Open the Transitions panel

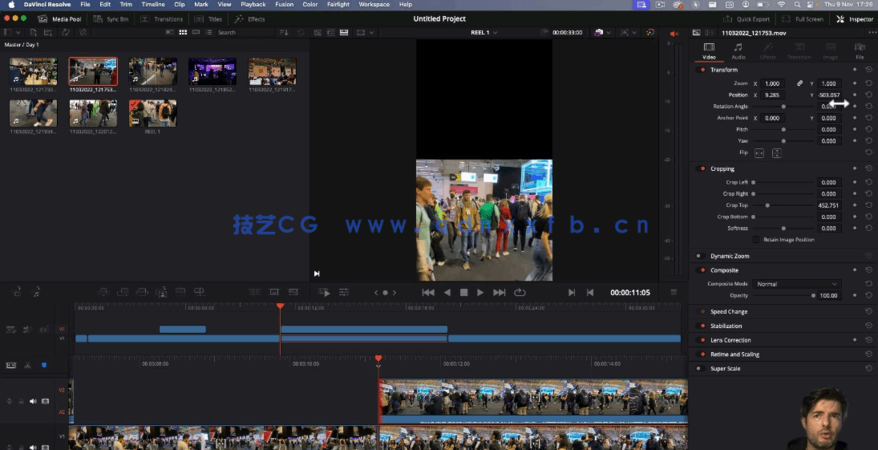(162, 19)
